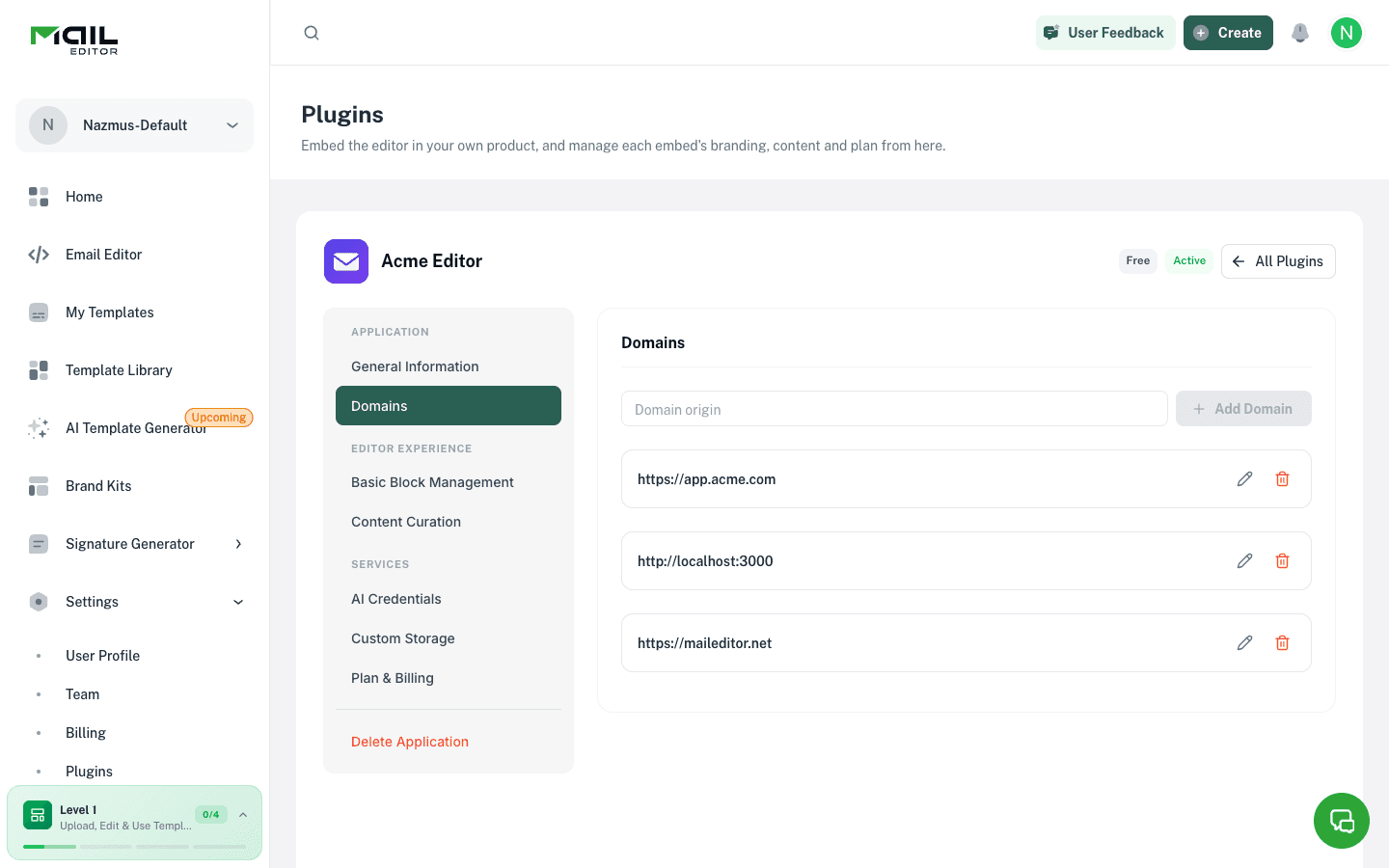Go back to All Plugins

[x=1278, y=261]
